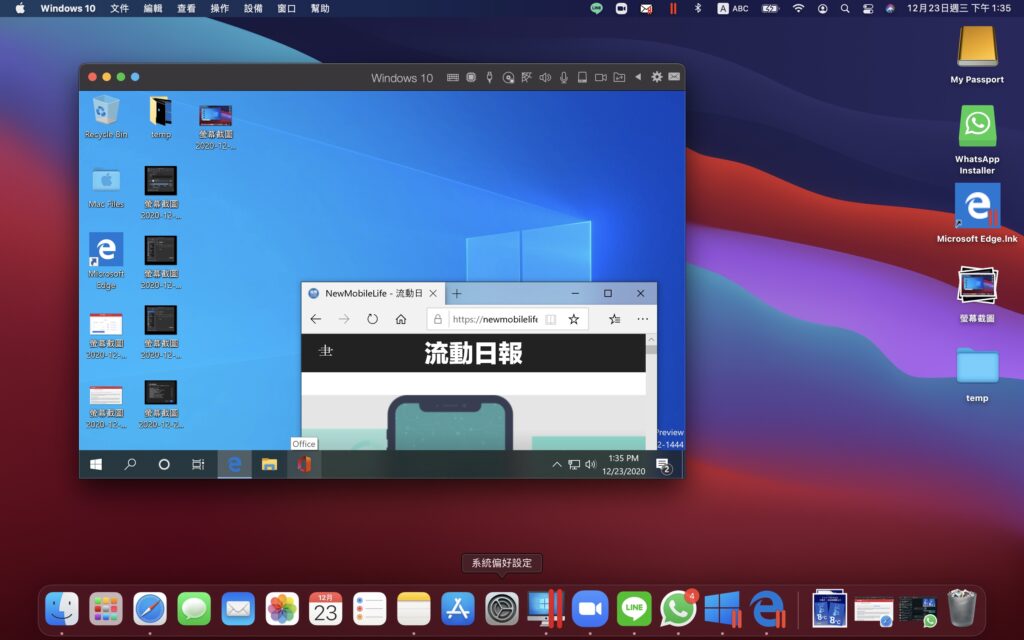Open Zoom in the Dock
This screenshot has width=1024, height=640.
click(590, 609)
